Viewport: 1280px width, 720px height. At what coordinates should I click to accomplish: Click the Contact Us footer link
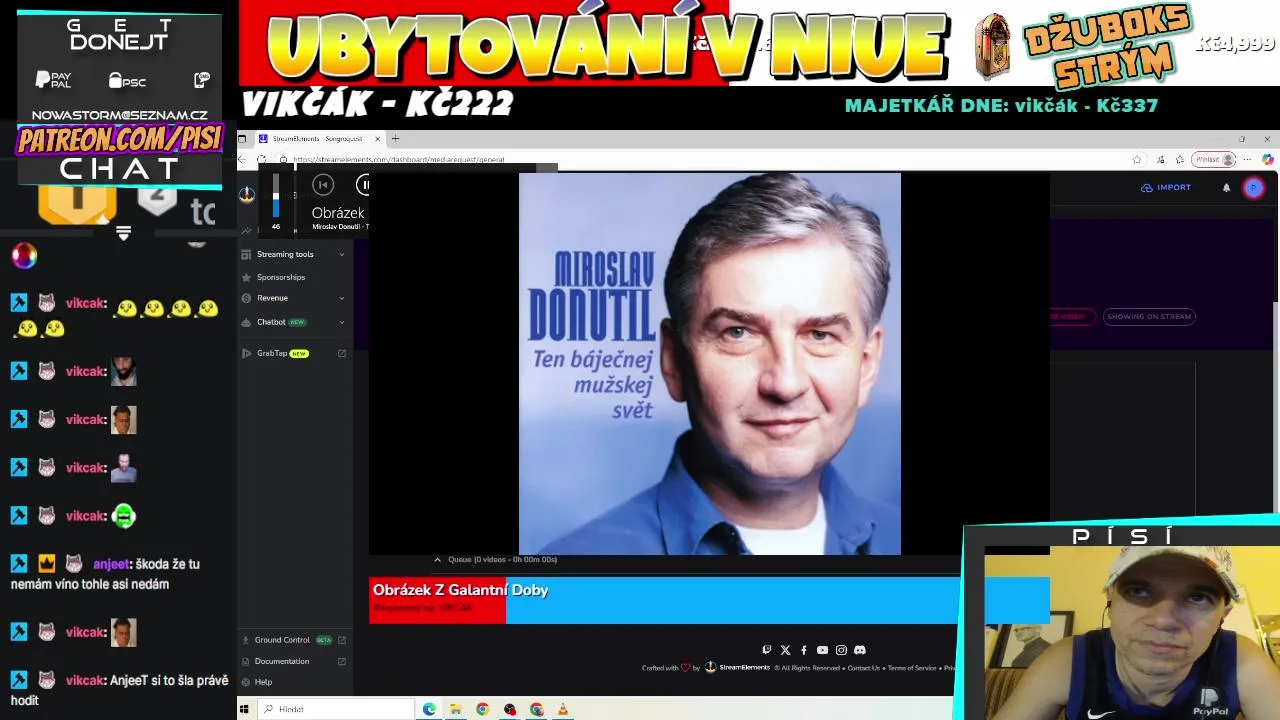point(864,668)
